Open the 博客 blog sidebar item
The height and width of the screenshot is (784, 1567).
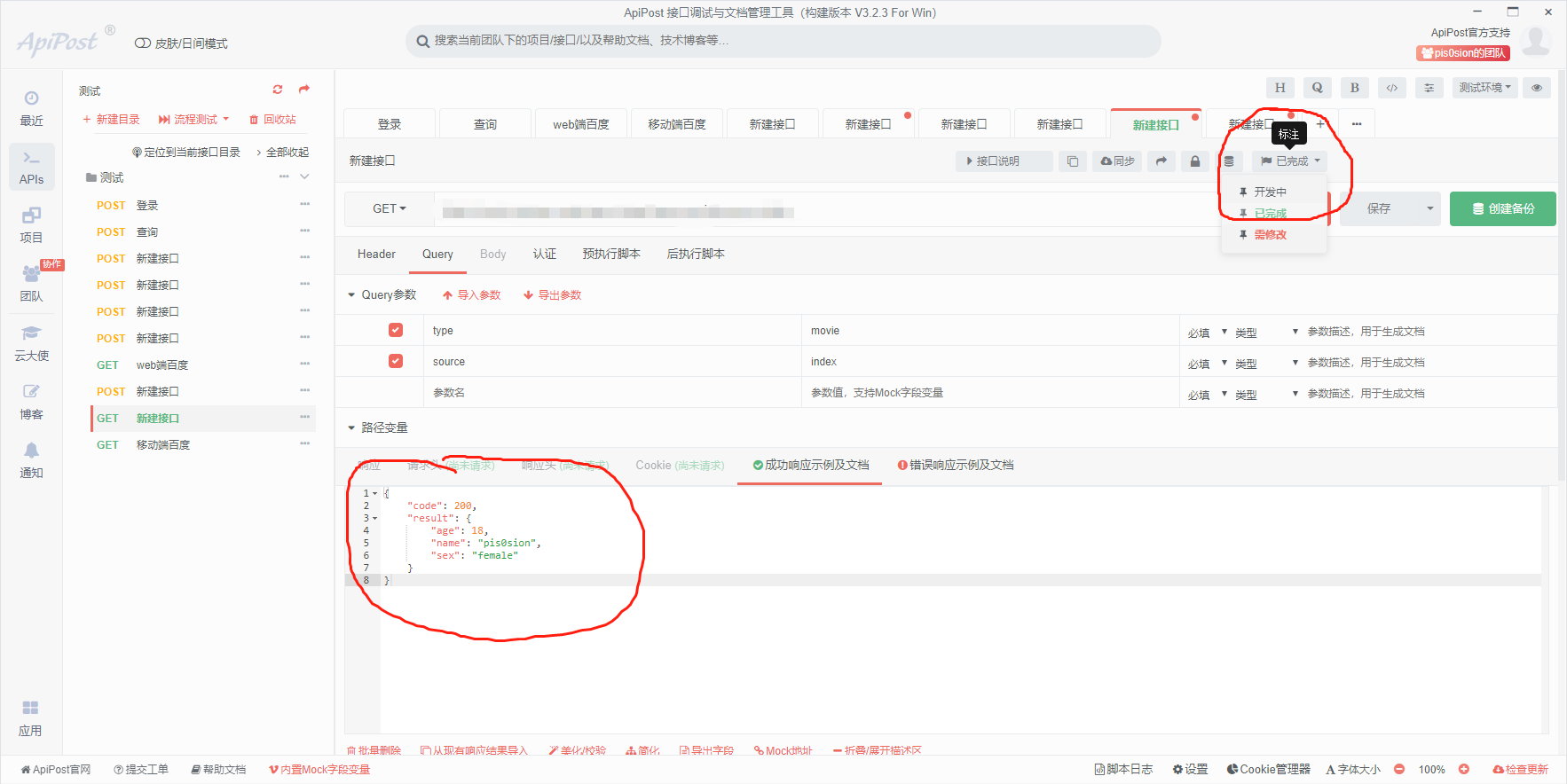32,402
